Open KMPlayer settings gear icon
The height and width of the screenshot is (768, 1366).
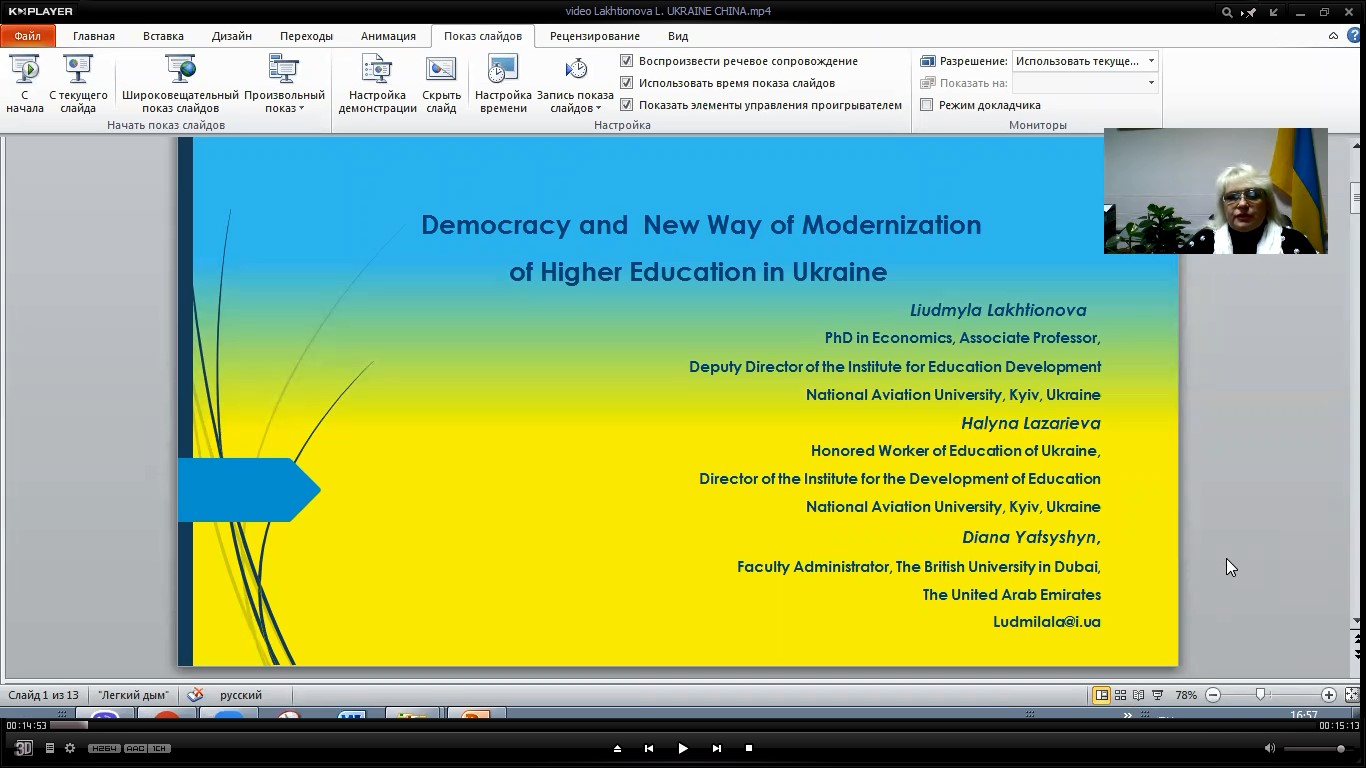(70, 748)
